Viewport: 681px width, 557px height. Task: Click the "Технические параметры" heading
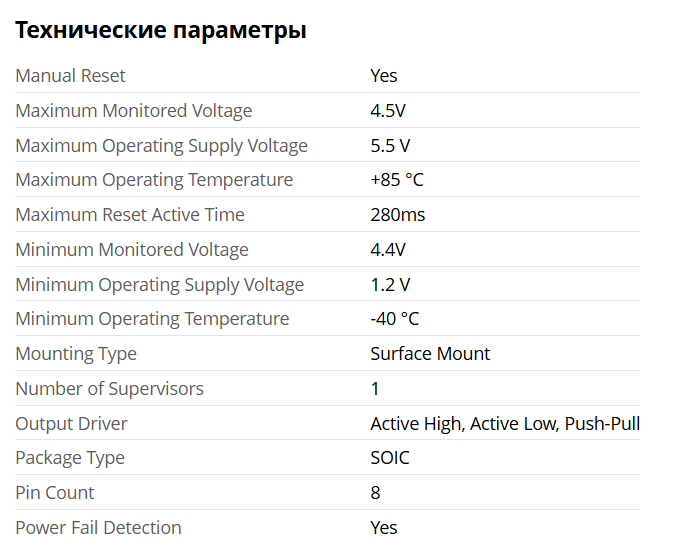160,30
